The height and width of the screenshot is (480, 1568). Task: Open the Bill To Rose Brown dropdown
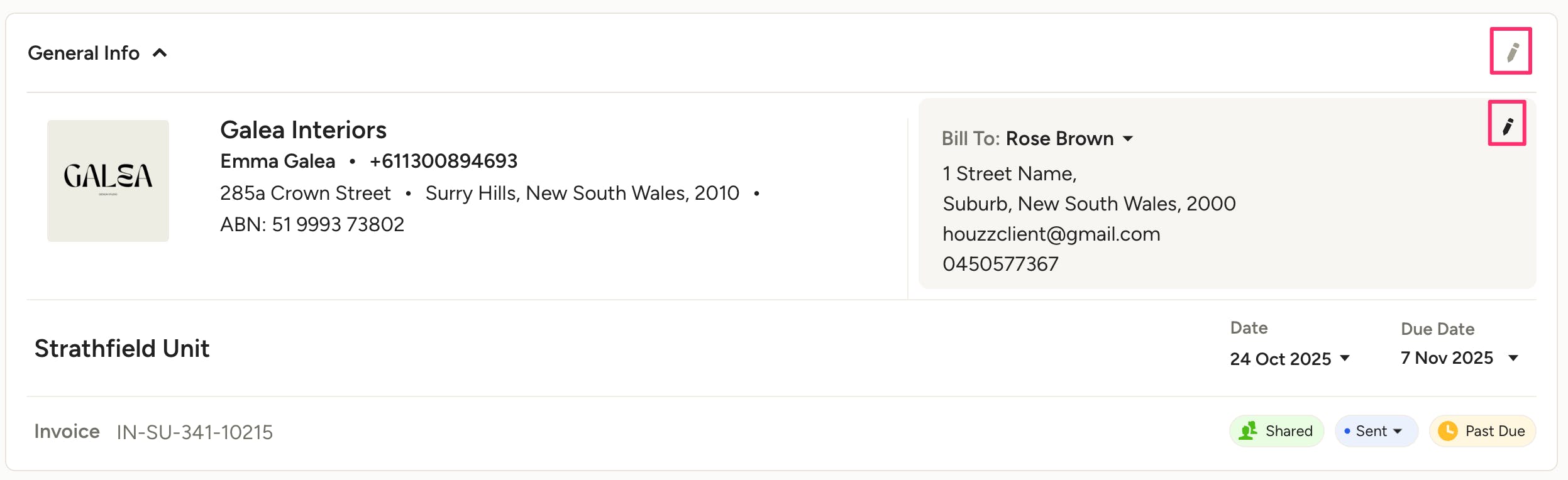tap(1128, 139)
